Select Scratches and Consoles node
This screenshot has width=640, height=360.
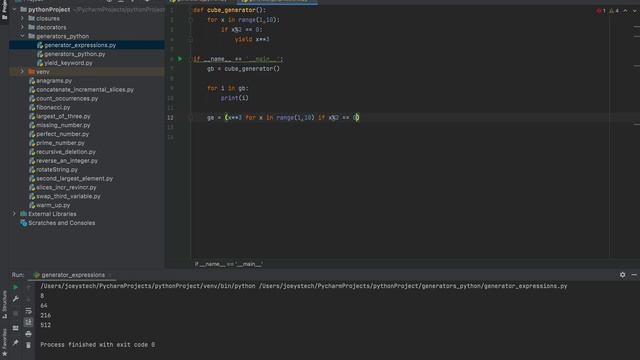[x=61, y=223]
